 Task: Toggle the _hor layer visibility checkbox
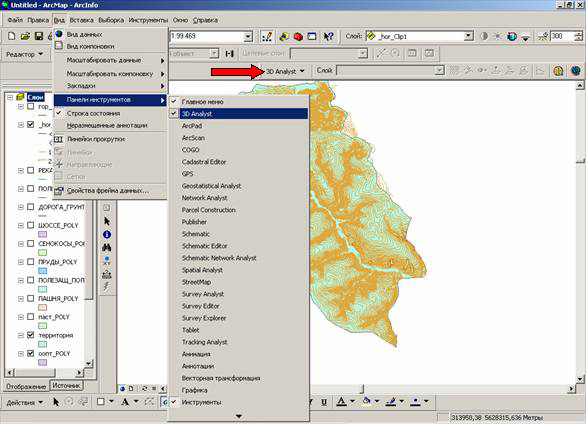point(31,124)
